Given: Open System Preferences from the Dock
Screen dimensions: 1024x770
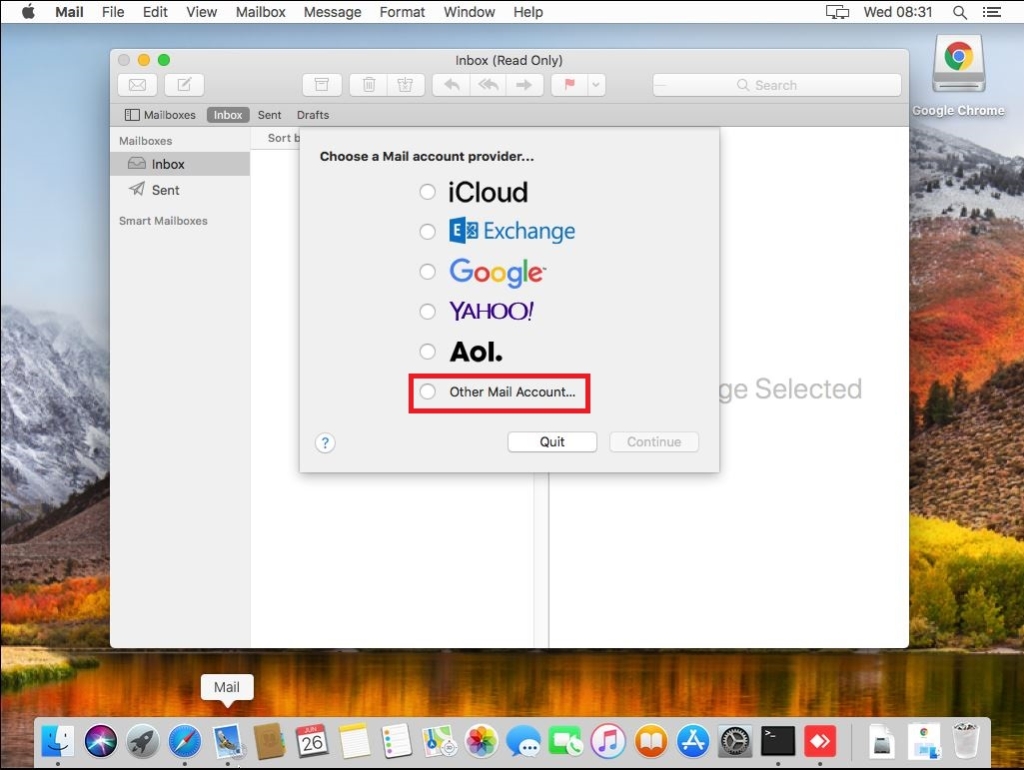Looking at the screenshot, I should coord(735,741).
